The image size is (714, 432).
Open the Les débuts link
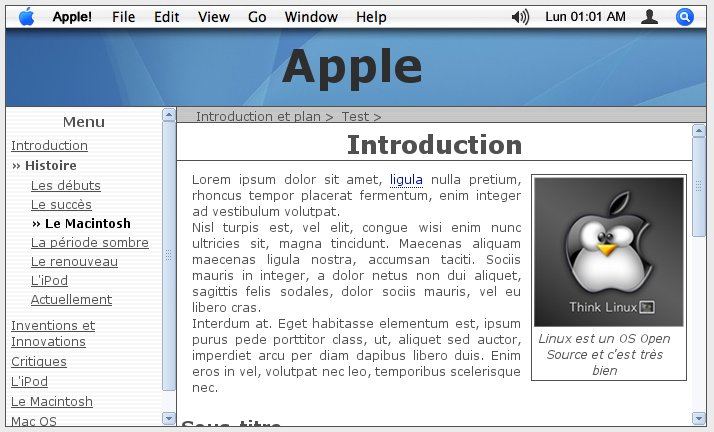point(66,186)
